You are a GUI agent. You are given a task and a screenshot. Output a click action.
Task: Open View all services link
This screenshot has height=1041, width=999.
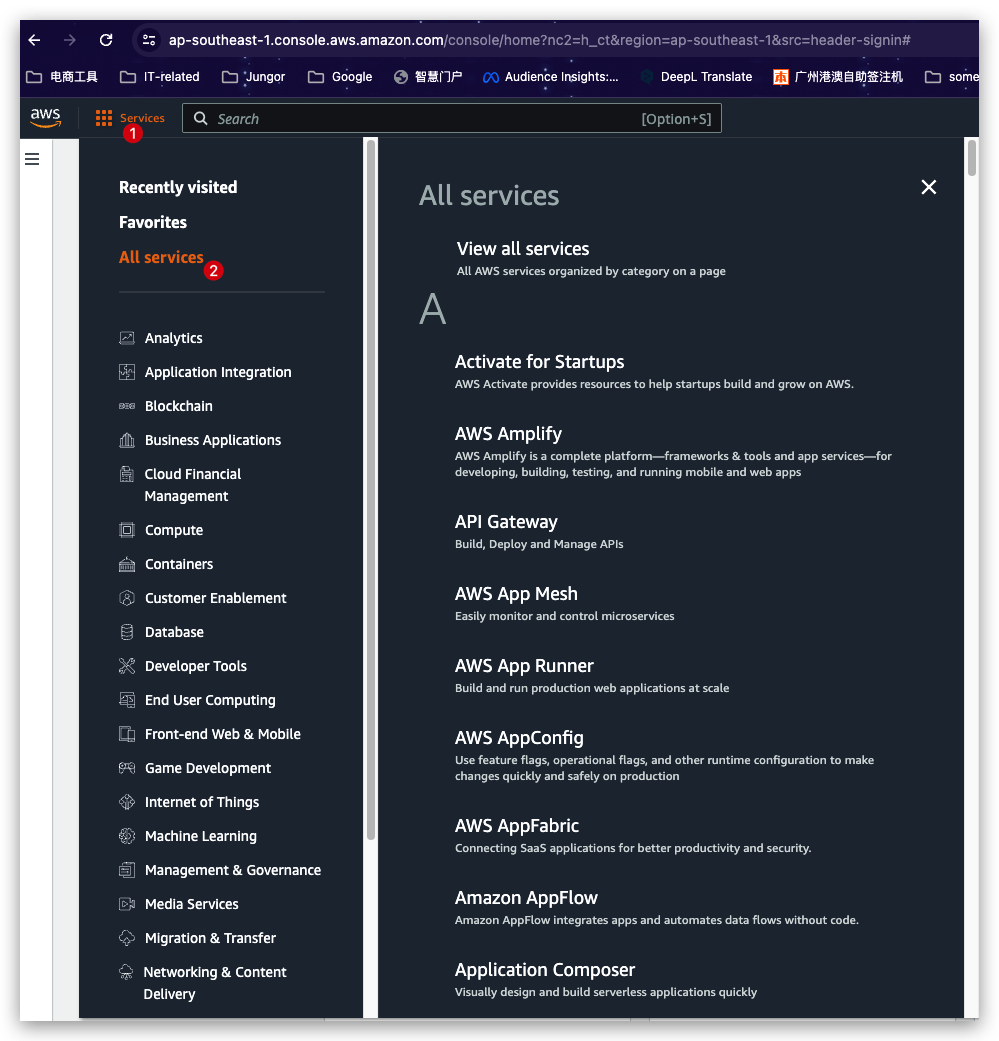coord(523,249)
